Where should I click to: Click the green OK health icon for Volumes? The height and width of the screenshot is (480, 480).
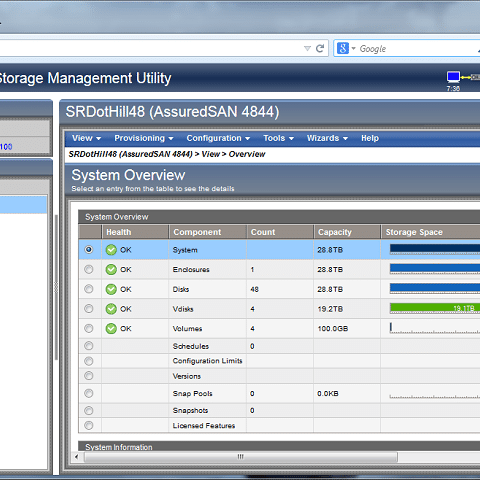111,329
